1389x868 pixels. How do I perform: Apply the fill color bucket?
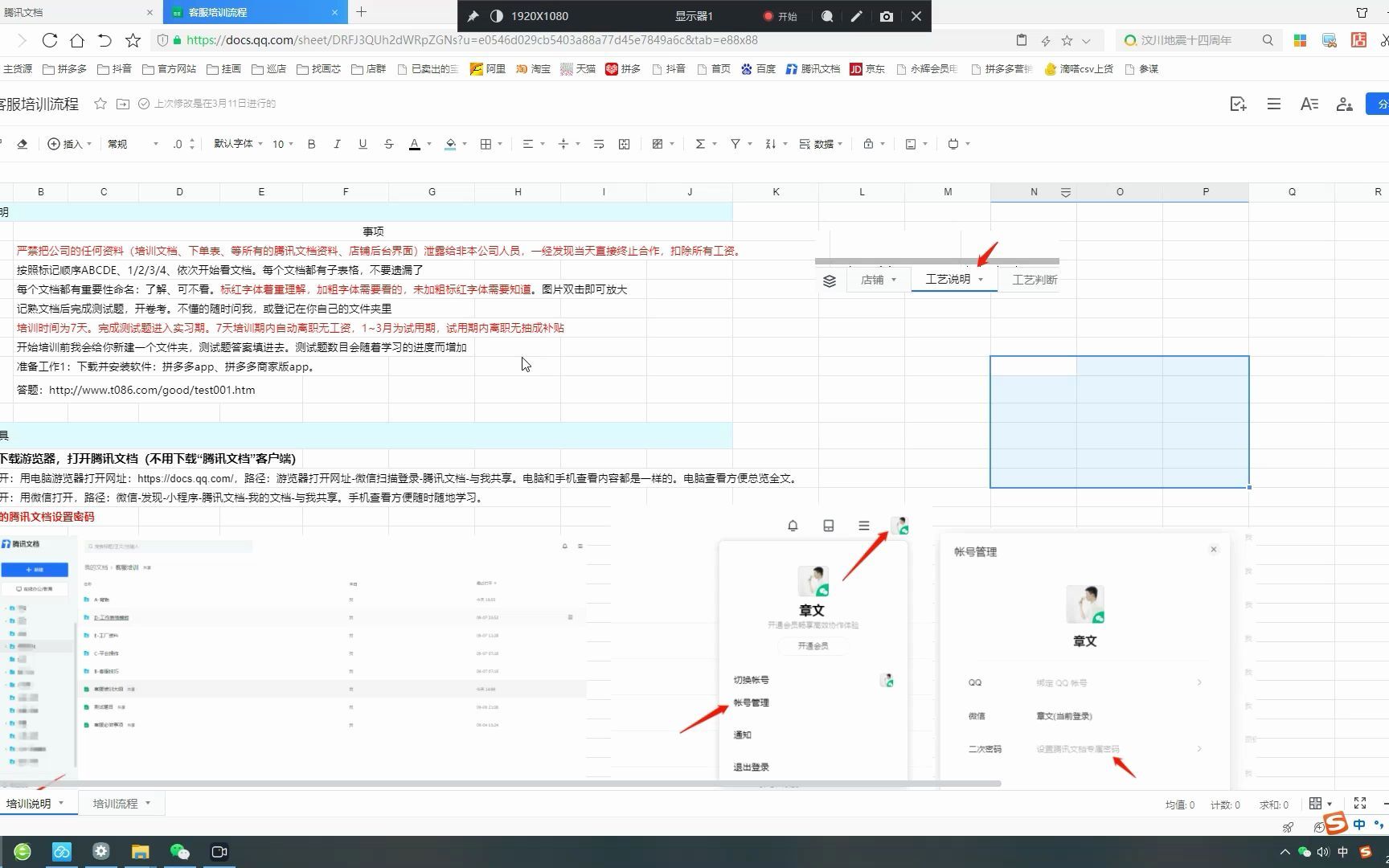(x=450, y=144)
